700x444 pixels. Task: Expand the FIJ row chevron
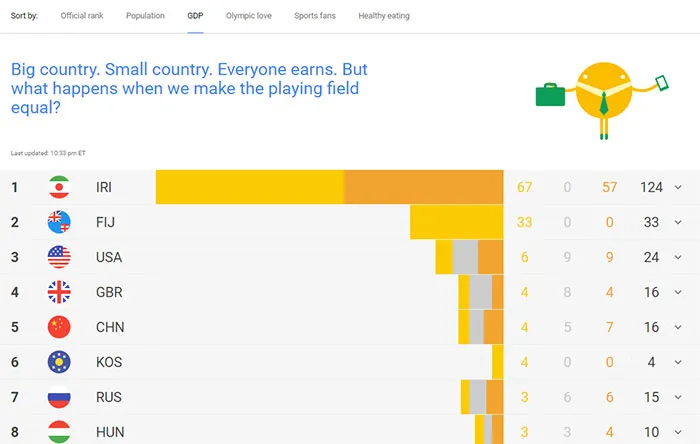[x=678, y=222]
